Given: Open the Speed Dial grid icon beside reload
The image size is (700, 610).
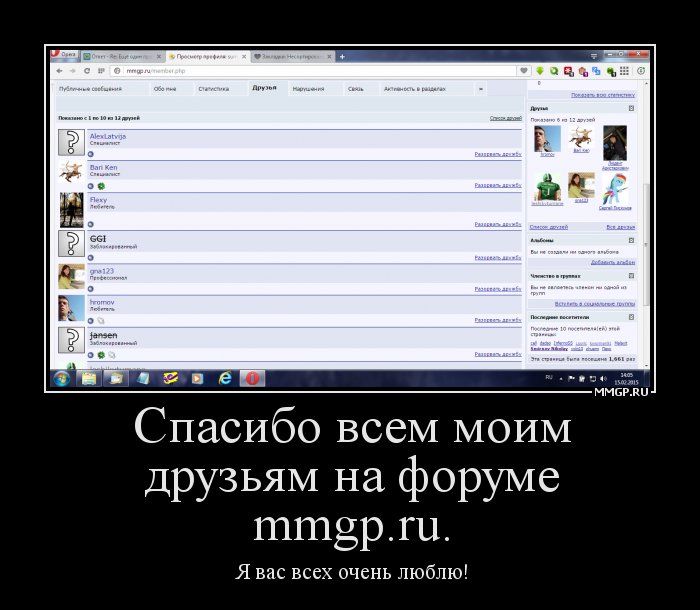Looking at the screenshot, I should pyautogui.click(x=101, y=71).
